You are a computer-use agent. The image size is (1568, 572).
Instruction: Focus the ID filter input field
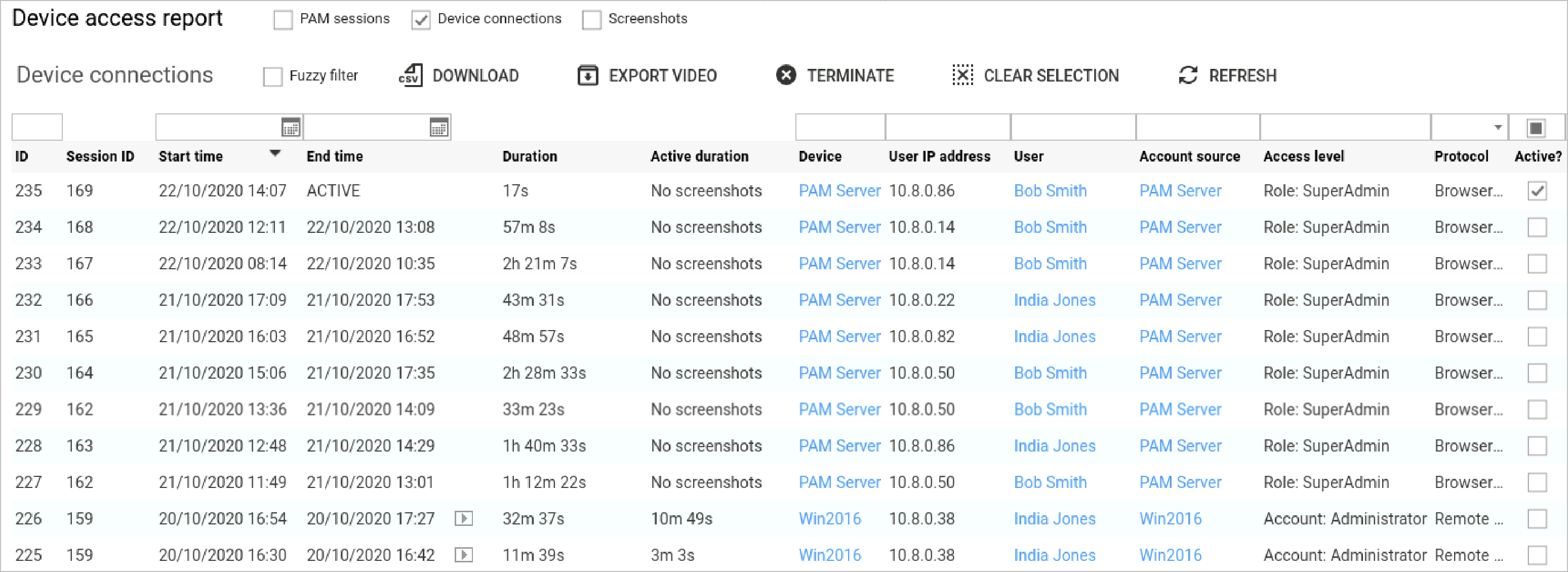pyautogui.click(x=37, y=128)
